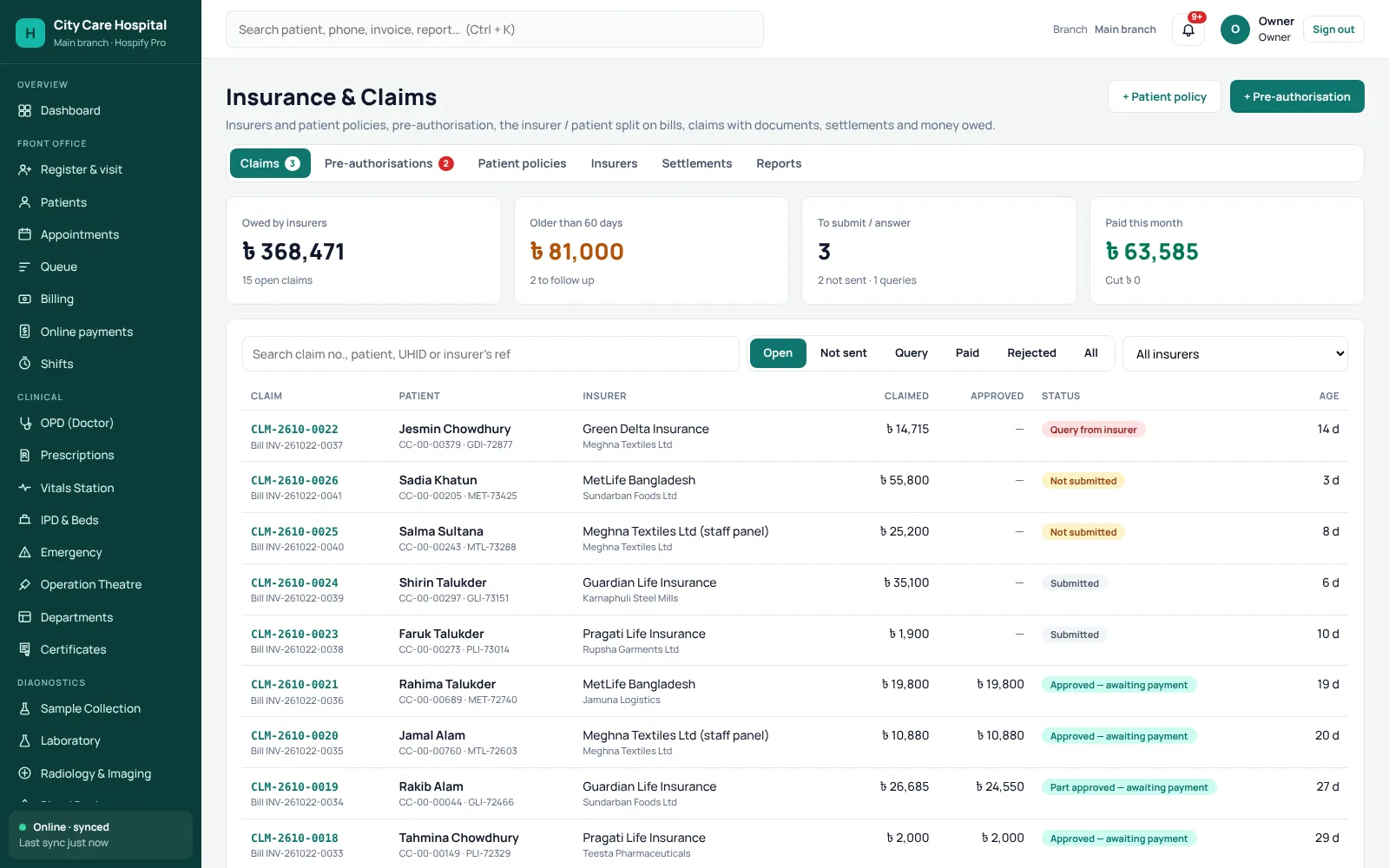This screenshot has width=1389, height=868.
Task: Click the Owner avatar circle
Action: (x=1235, y=30)
